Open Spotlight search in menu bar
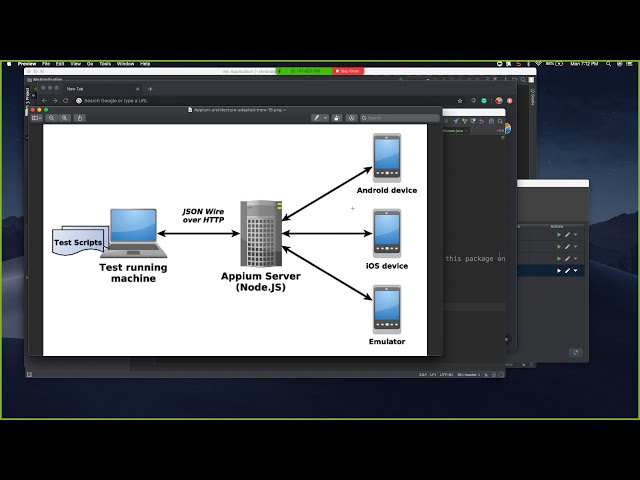 pyautogui.click(x=609, y=64)
